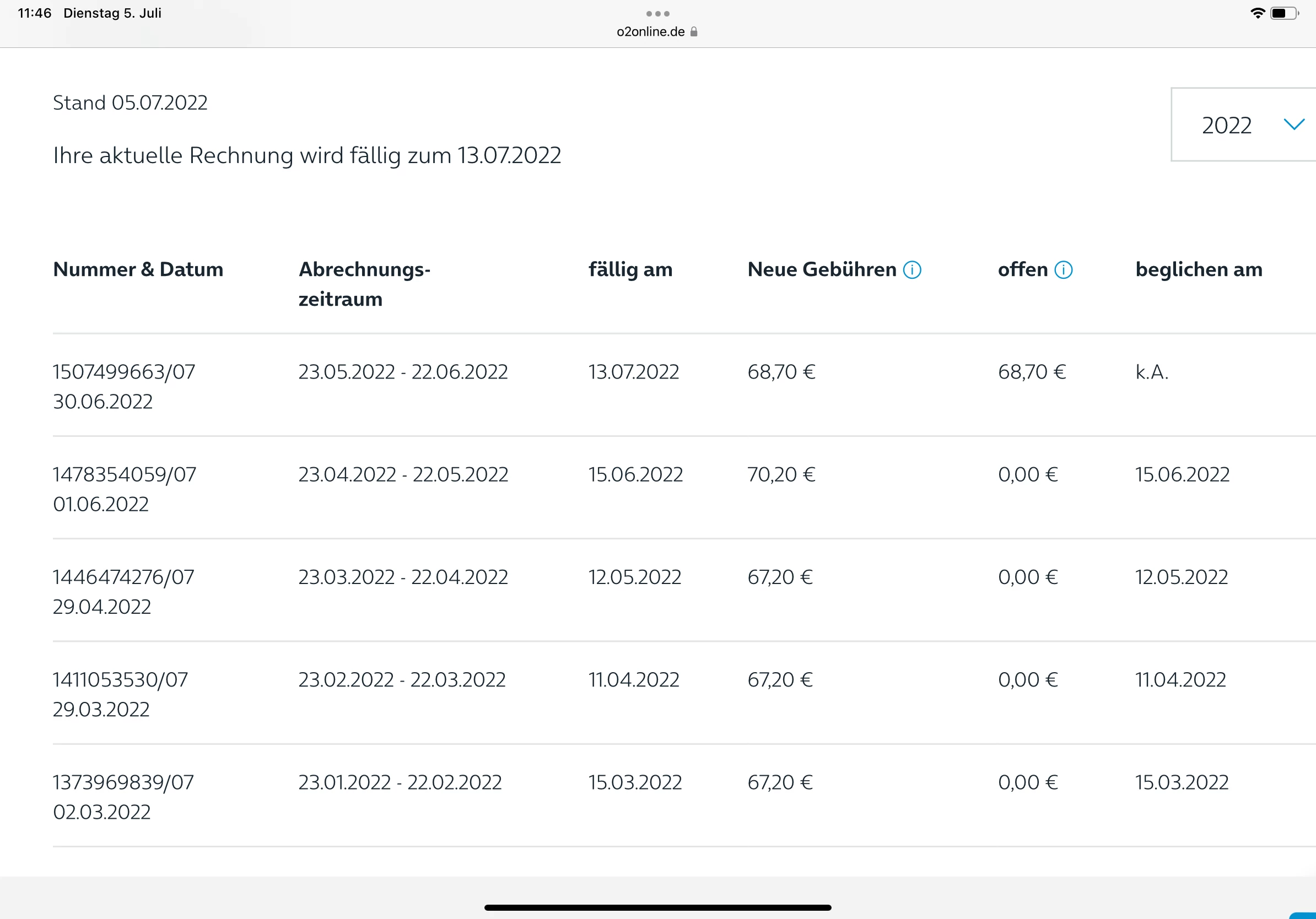Tap the o2online.de address bar
The height and width of the screenshot is (919, 1316).
pyautogui.click(x=650, y=32)
